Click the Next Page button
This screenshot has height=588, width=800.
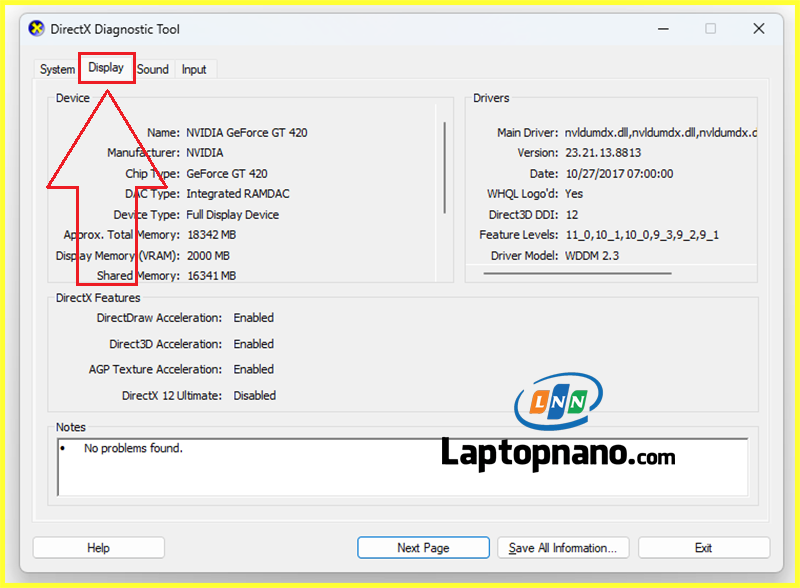point(423,548)
